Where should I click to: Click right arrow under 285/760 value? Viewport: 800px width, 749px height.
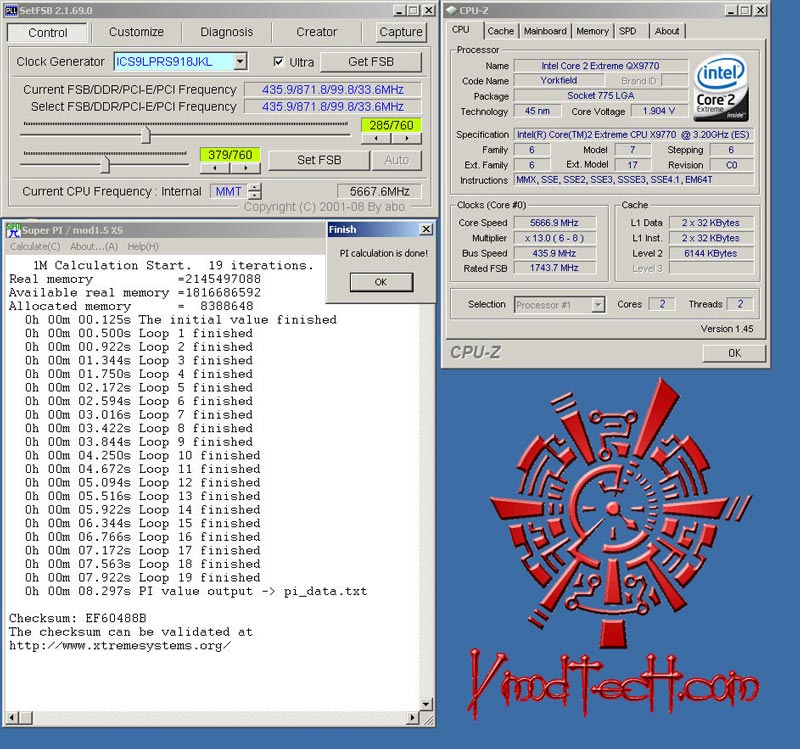coord(406,138)
